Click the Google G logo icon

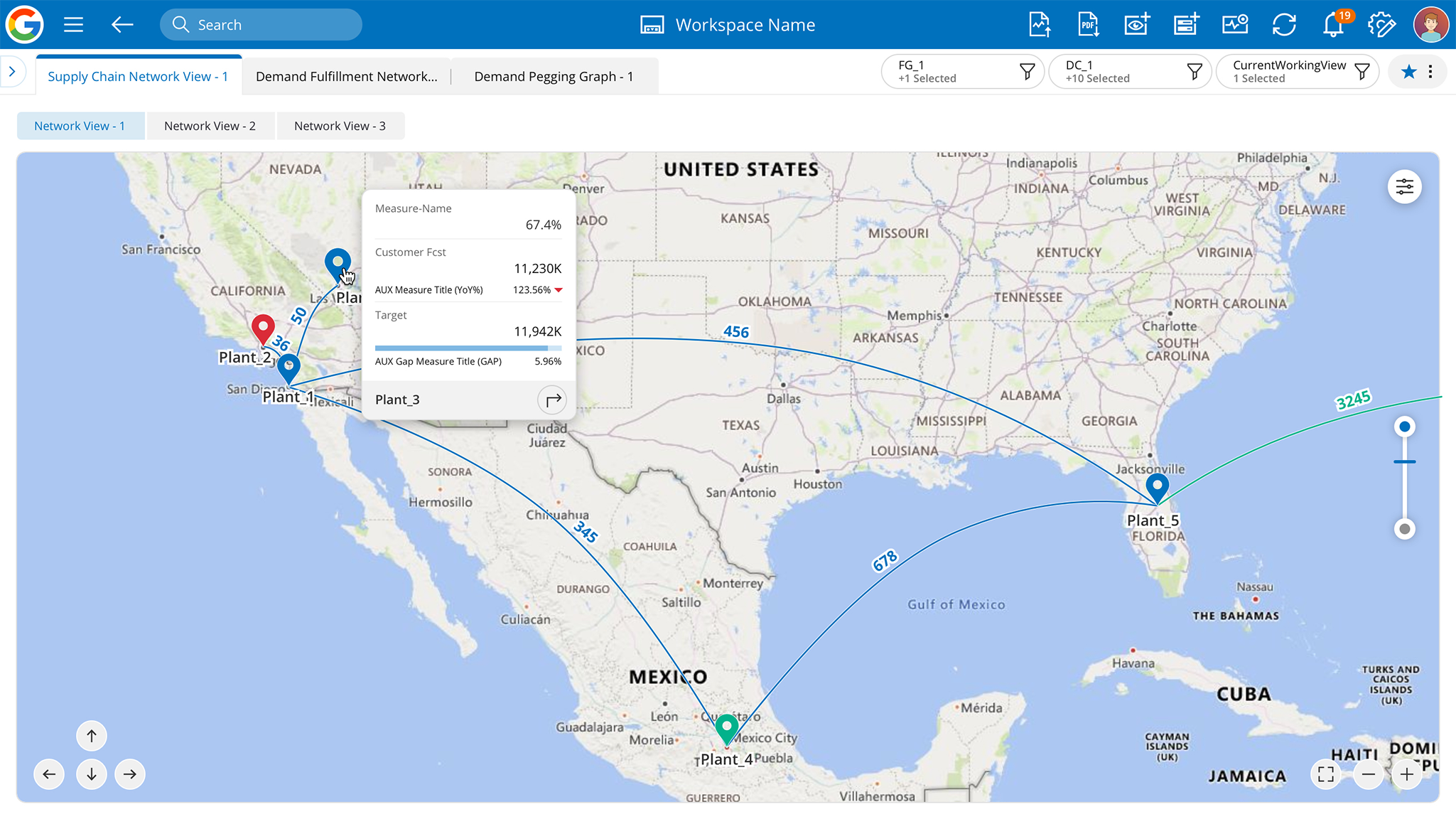coord(24,24)
